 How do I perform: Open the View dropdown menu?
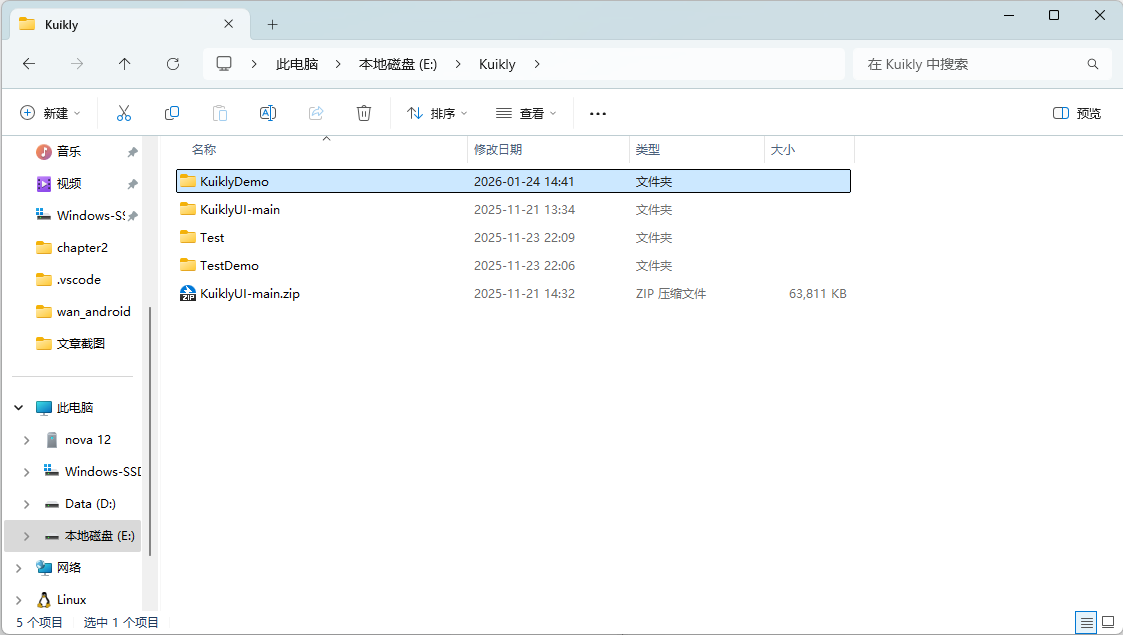pos(526,113)
